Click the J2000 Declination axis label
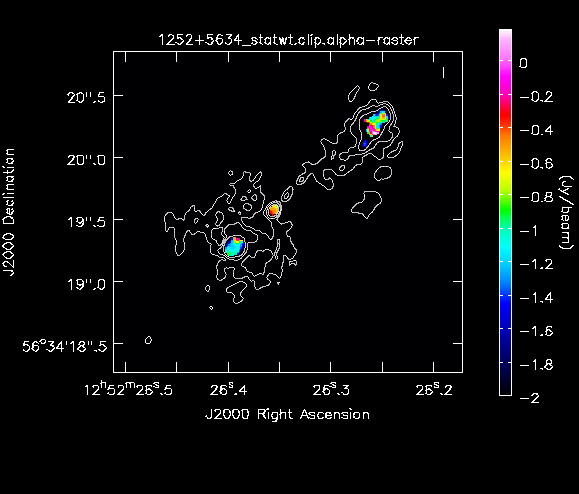 coord(9,212)
